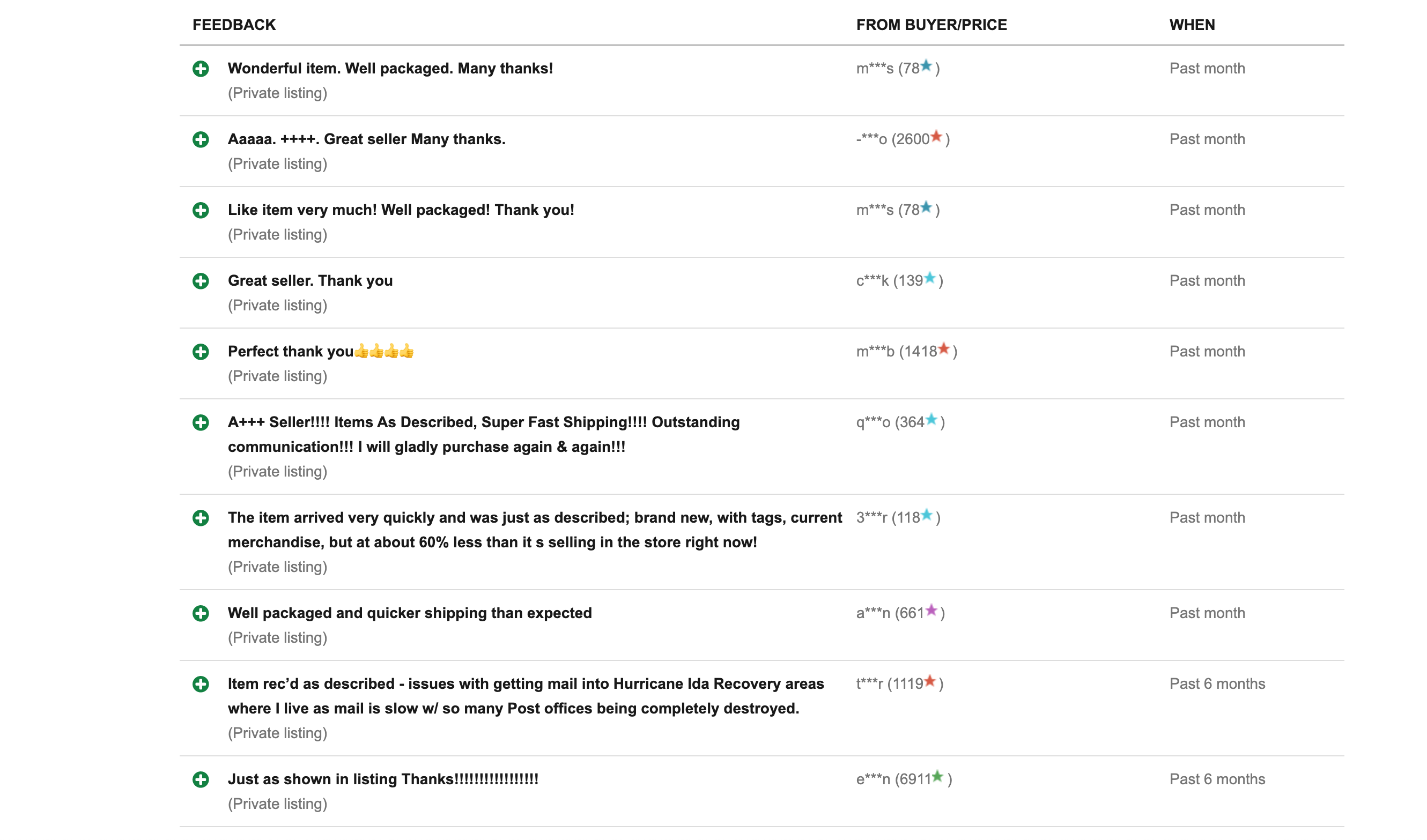This screenshot has height=840, width=1427.
Task: Click the red star next to buyer -***o
Action: (x=937, y=136)
